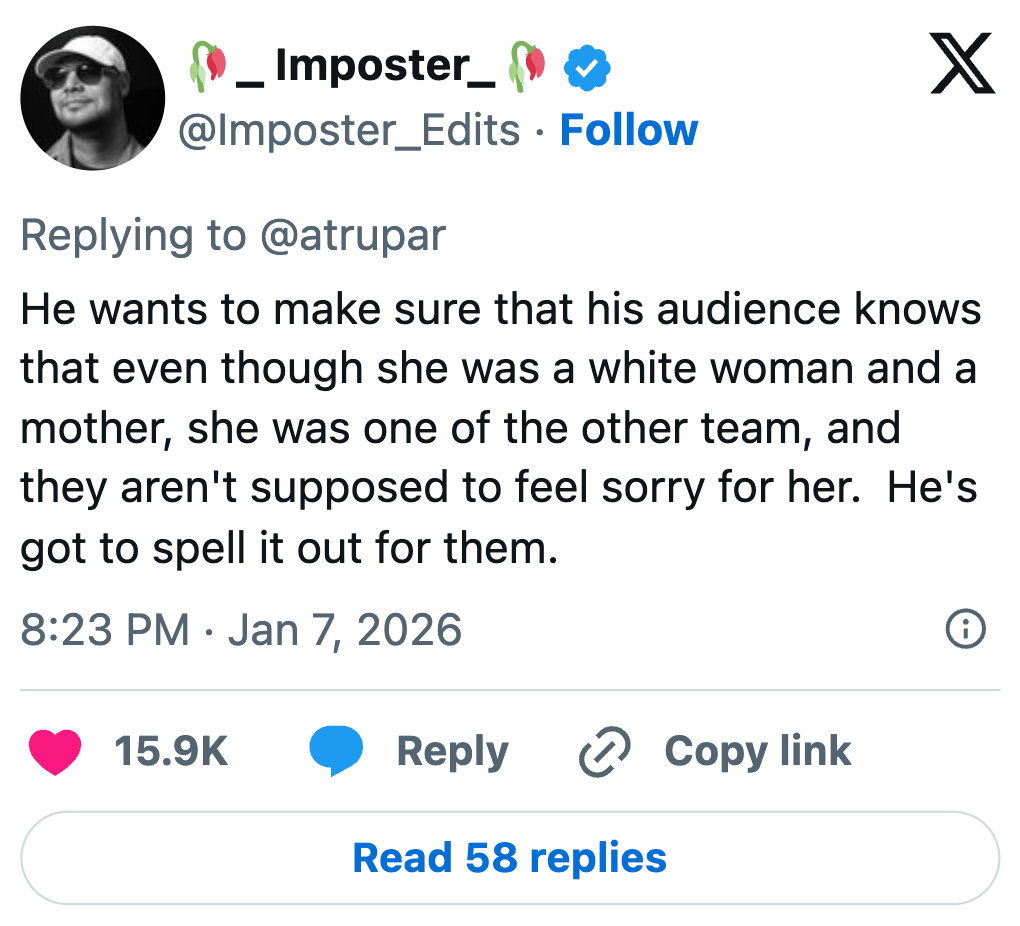Click the chain link icon
1020x926 pixels.
(605, 752)
